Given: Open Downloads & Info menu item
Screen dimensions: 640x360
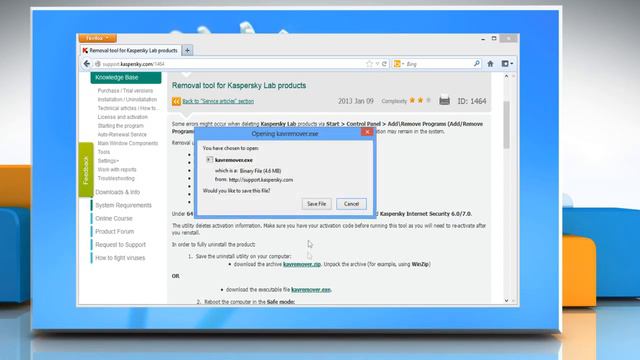Looking at the screenshot, I should pyautogui.click(x=118, y=192).
